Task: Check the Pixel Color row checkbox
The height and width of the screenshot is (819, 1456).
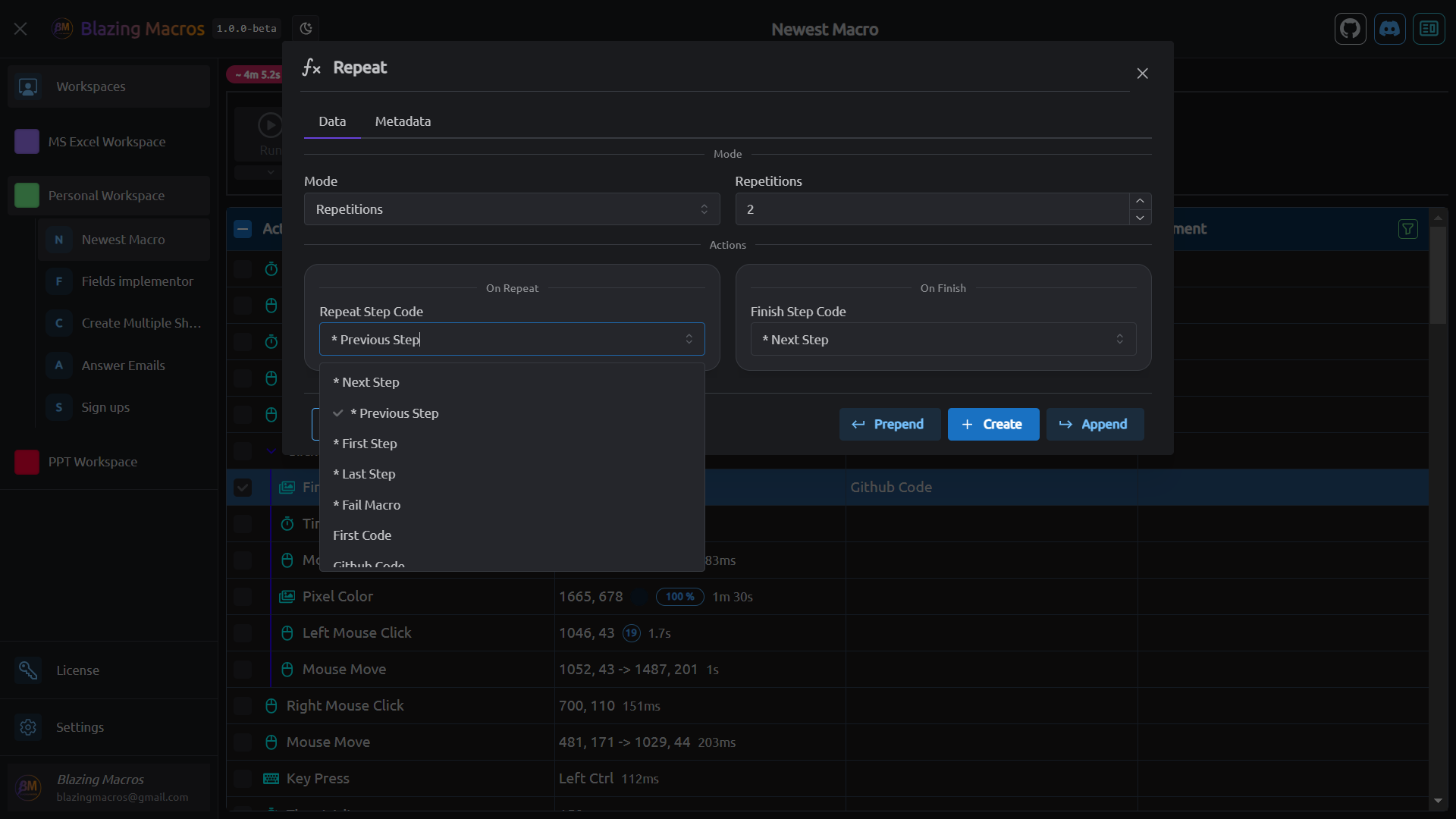Action: (x=243, y=597)
